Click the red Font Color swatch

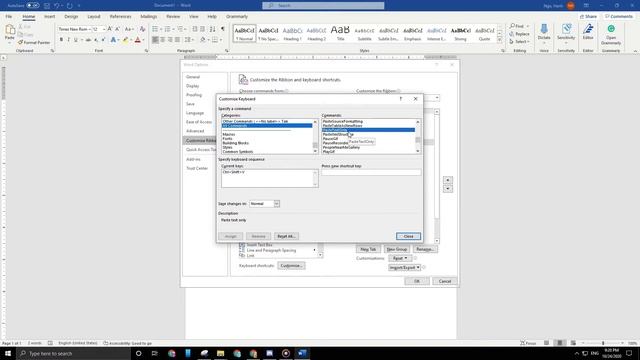point(138,40)
